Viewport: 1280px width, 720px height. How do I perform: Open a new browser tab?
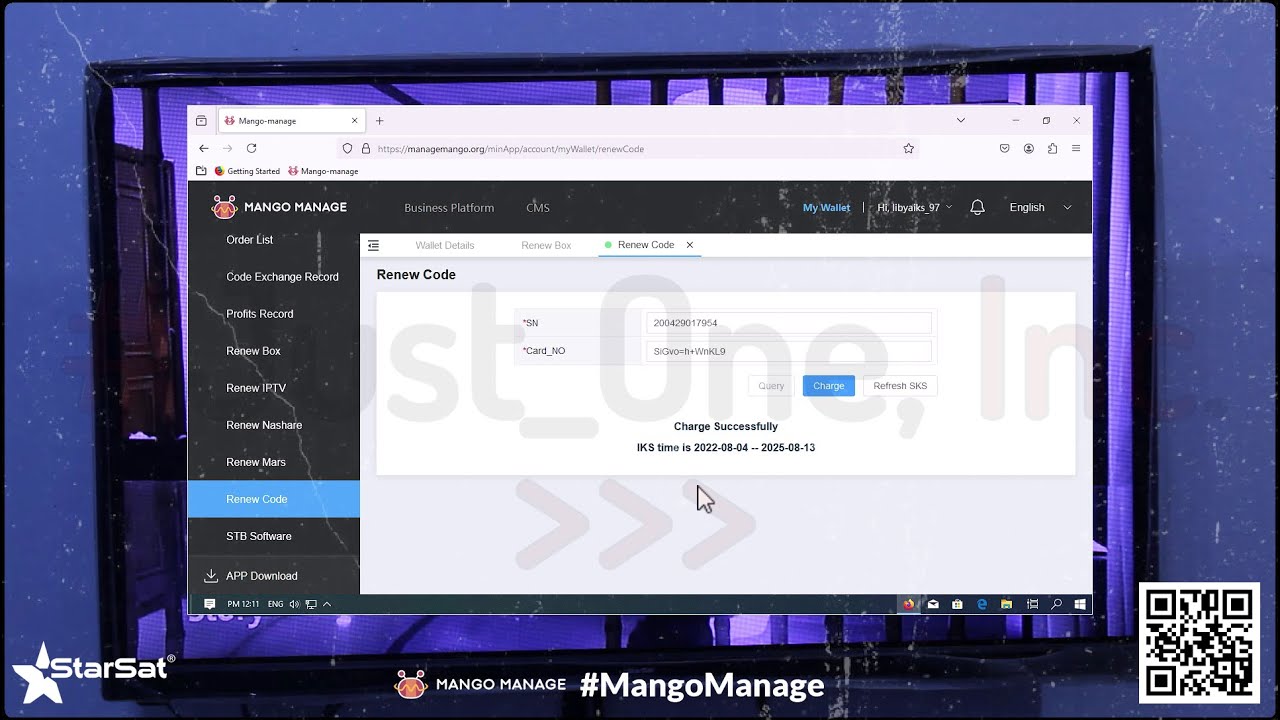(x=379, y=121)
